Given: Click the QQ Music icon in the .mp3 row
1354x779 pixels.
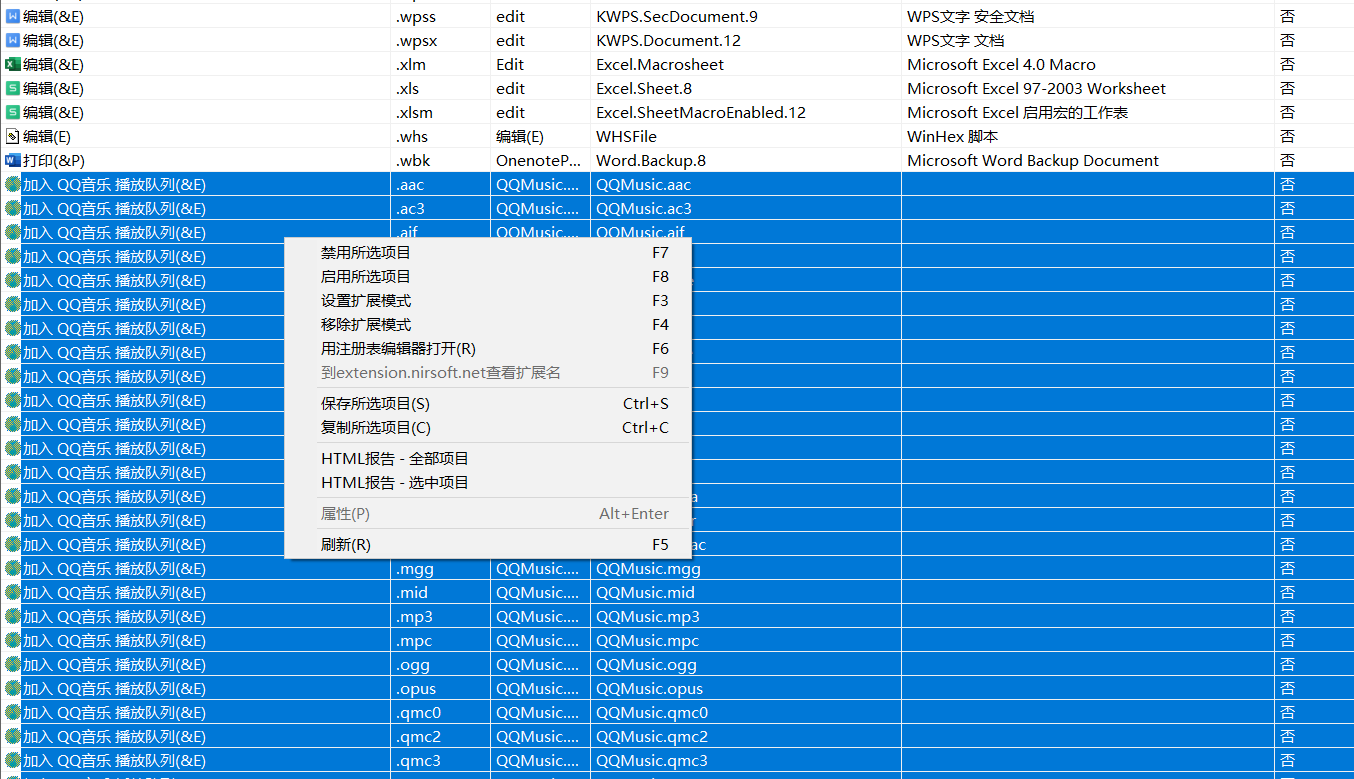Looking at the screenshot, I should 12,616.
